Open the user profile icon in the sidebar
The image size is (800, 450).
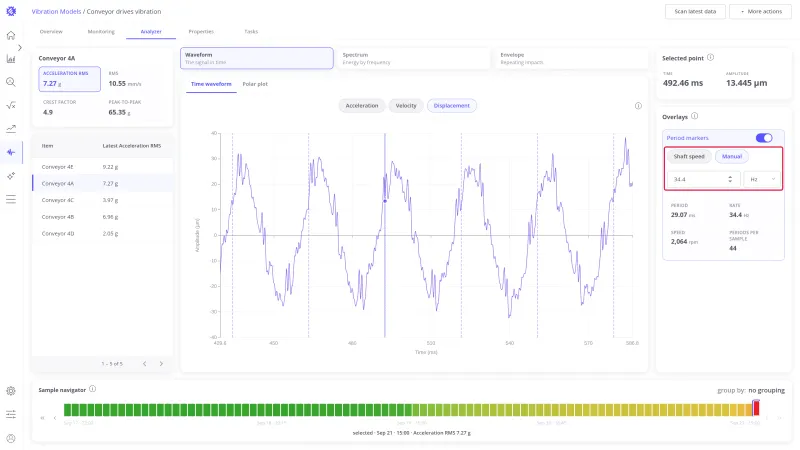[11, 438]
